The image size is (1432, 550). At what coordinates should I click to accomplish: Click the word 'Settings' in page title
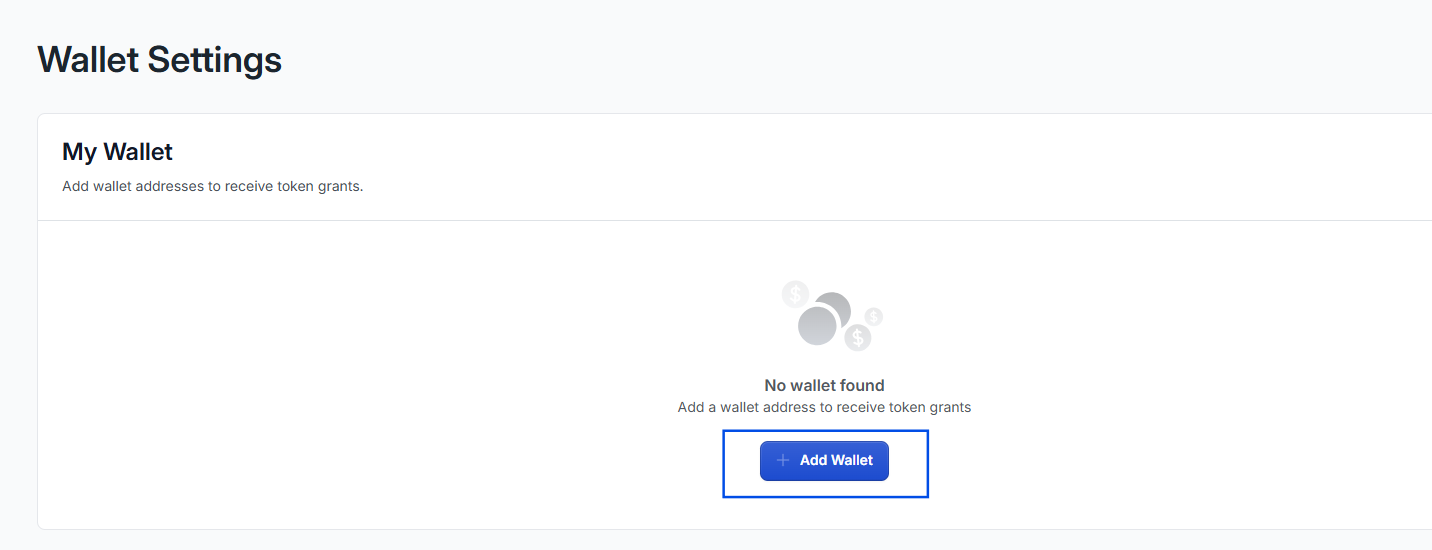(214, 60)
